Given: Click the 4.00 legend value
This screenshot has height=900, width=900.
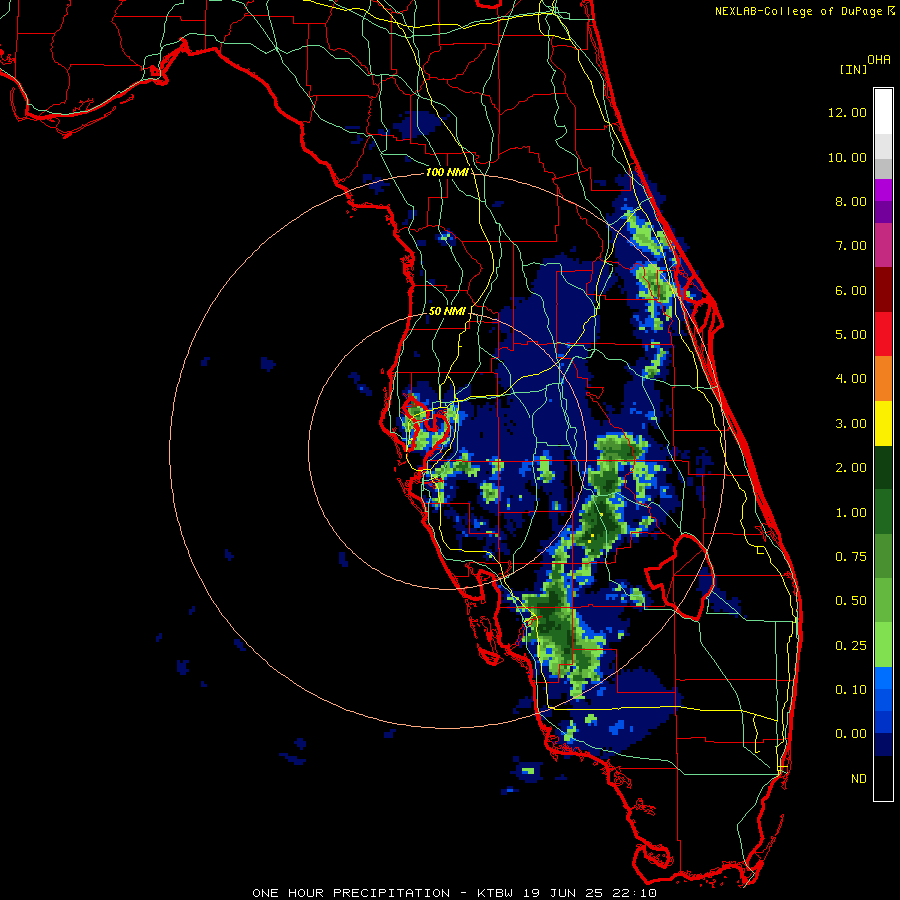Looking at the screenshot, I should point(851,379).
